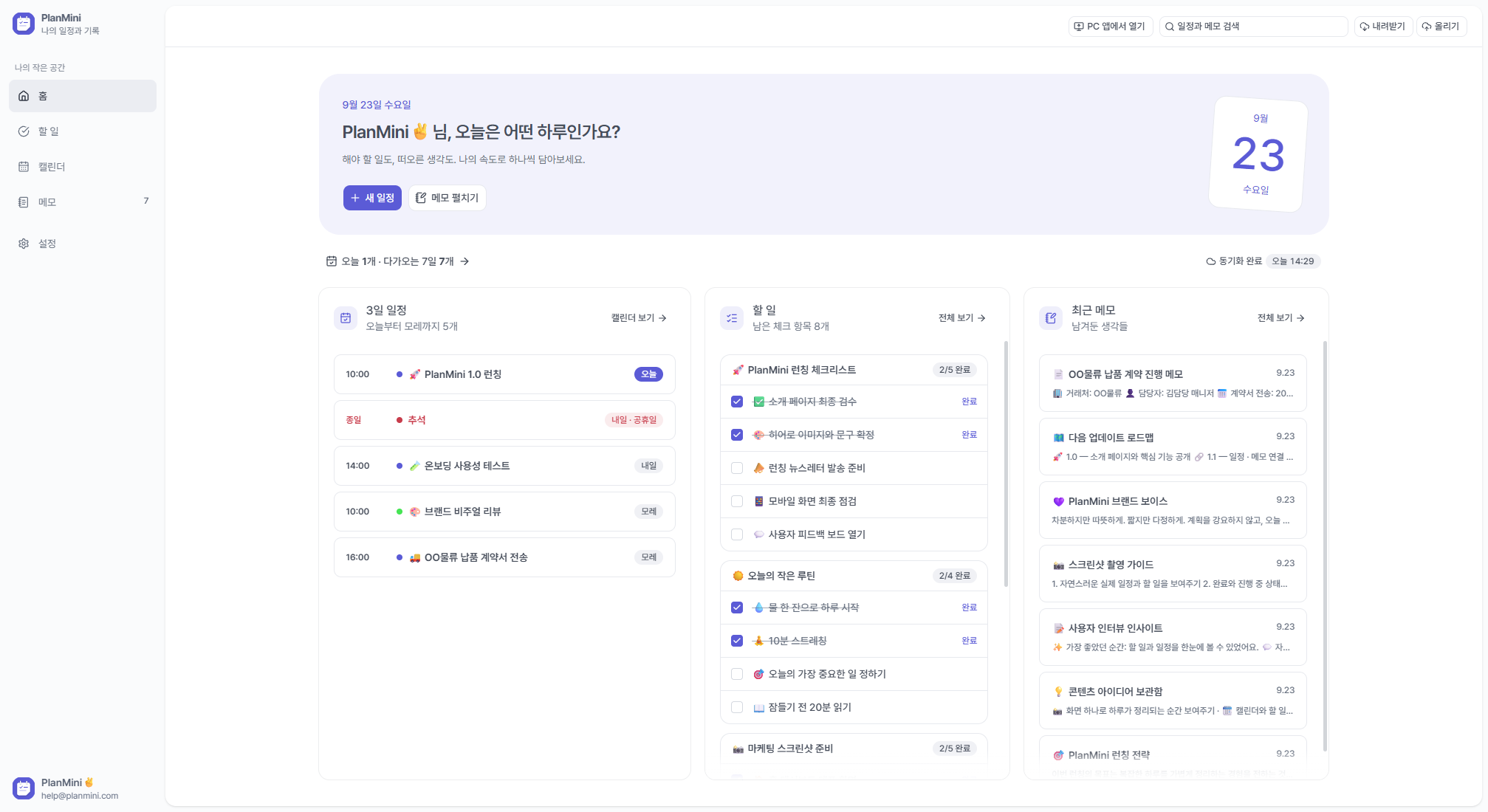Select 메모 in the sidebar menu
Viewport: 1488px width, 812px height.
pos(83,202)
